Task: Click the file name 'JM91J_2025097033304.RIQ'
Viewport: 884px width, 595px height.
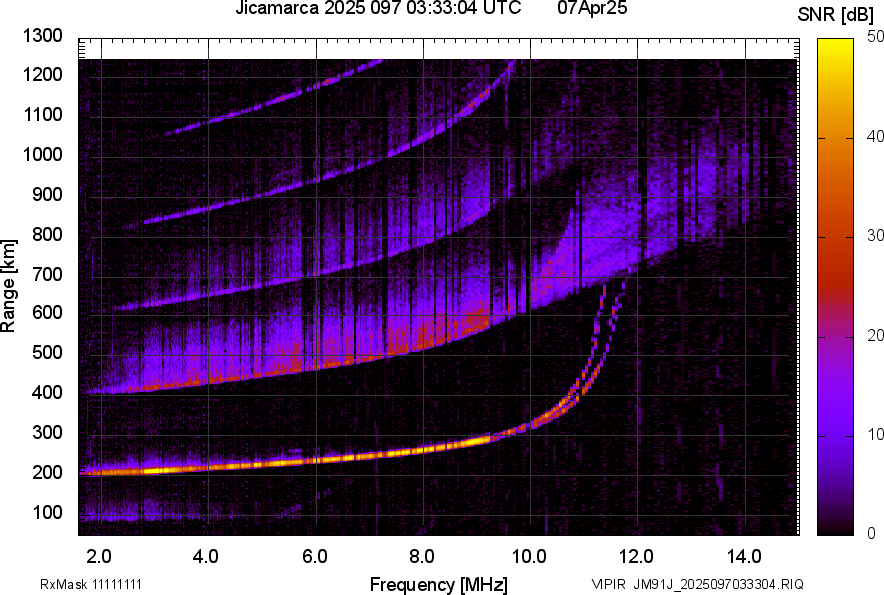Action: click(x=718, y=584)
